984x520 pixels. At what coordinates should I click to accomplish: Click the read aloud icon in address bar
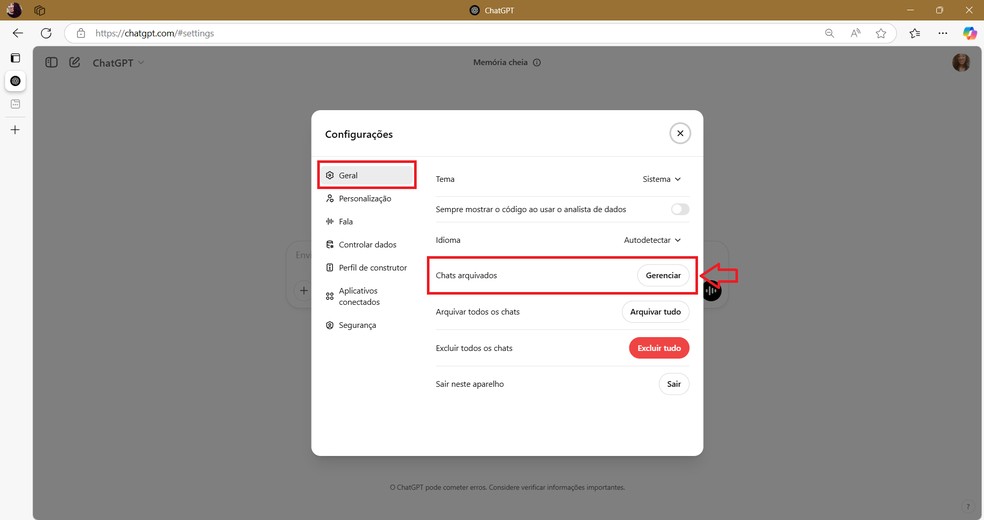(855, 33)
